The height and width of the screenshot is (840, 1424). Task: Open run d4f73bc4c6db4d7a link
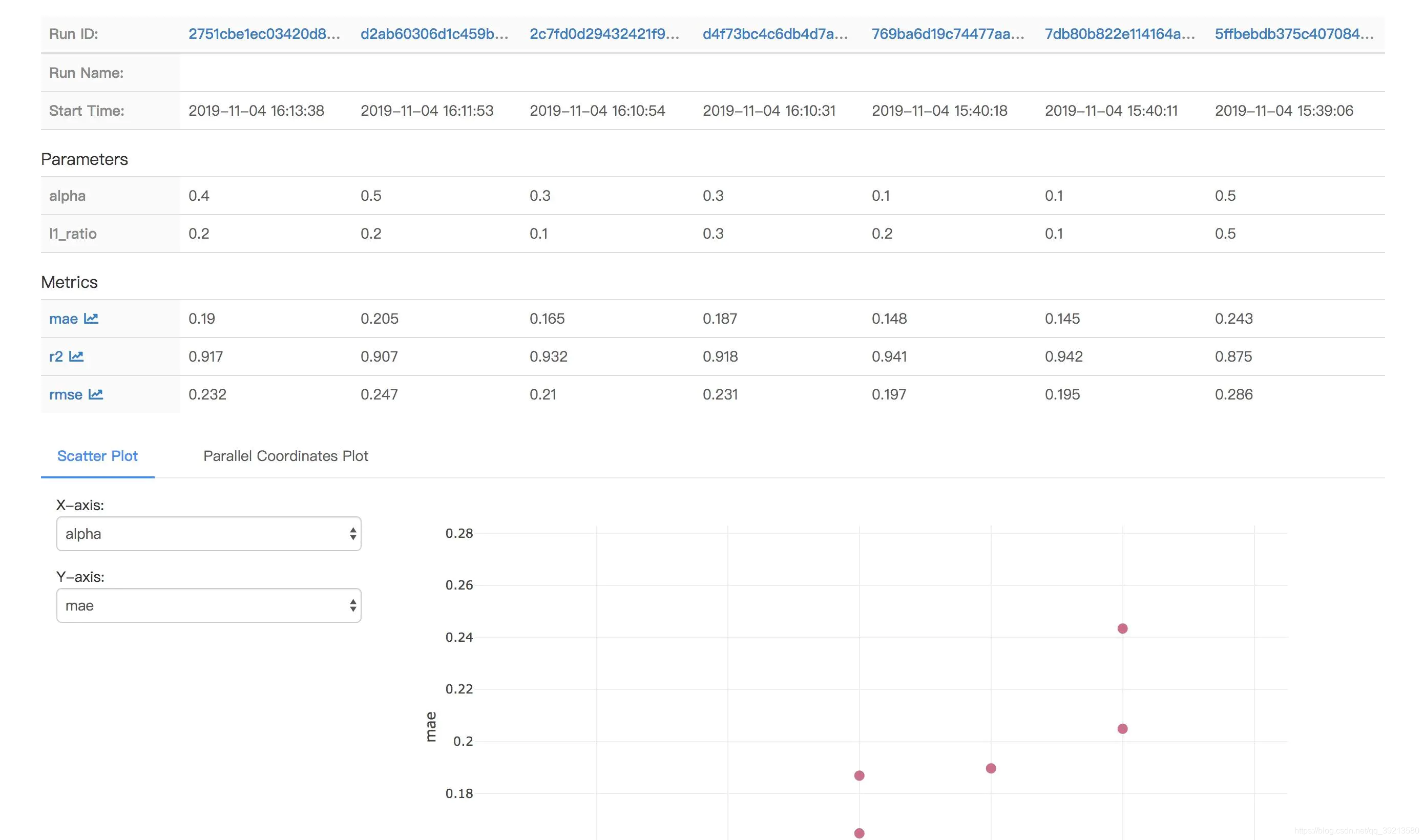(775, 34)
